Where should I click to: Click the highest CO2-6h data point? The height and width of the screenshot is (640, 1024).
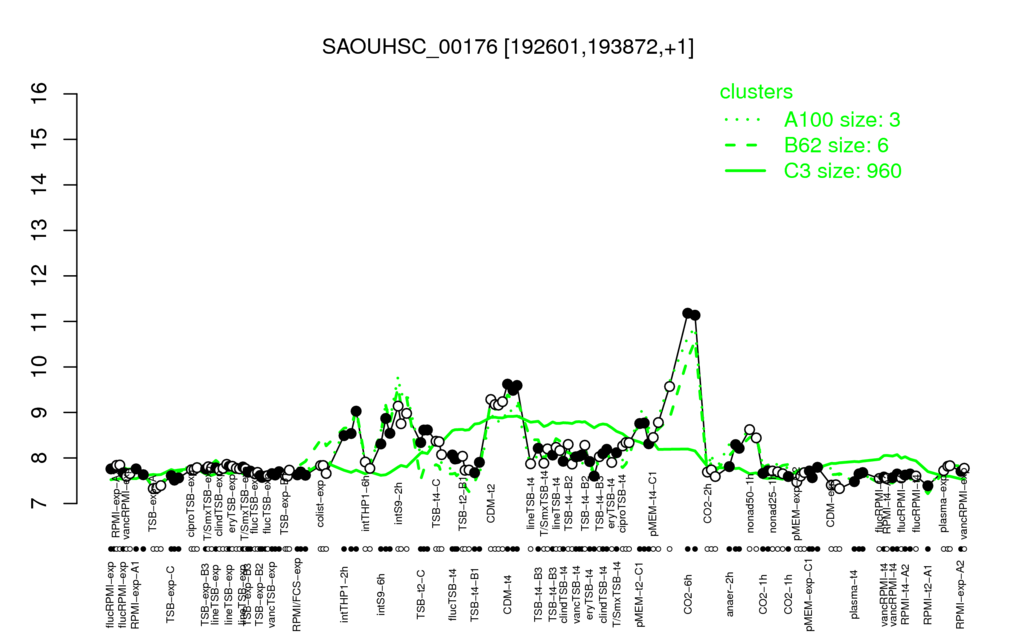[x=687, y=313]
